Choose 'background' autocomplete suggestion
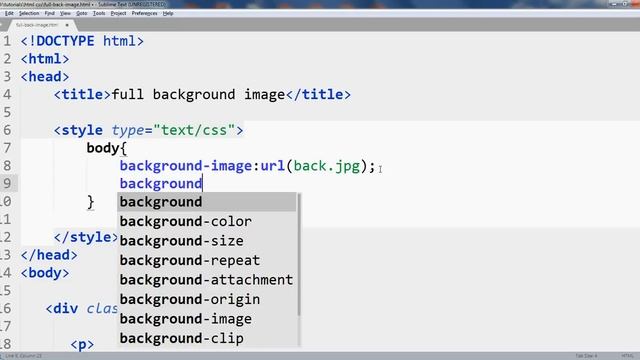The image size is (640, 360). (207, 202)
